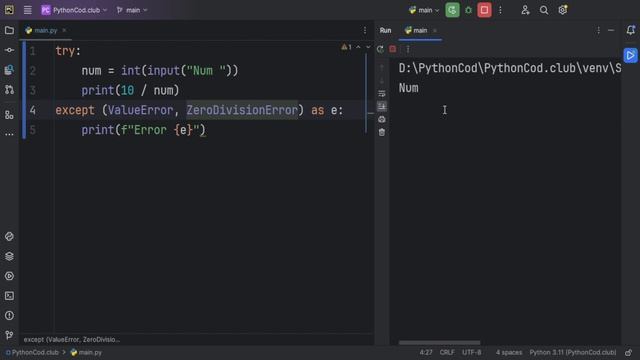This screenshot has height=360, width=640.
Task: Open Code With Me user icon
Action: tap(525, 10)
